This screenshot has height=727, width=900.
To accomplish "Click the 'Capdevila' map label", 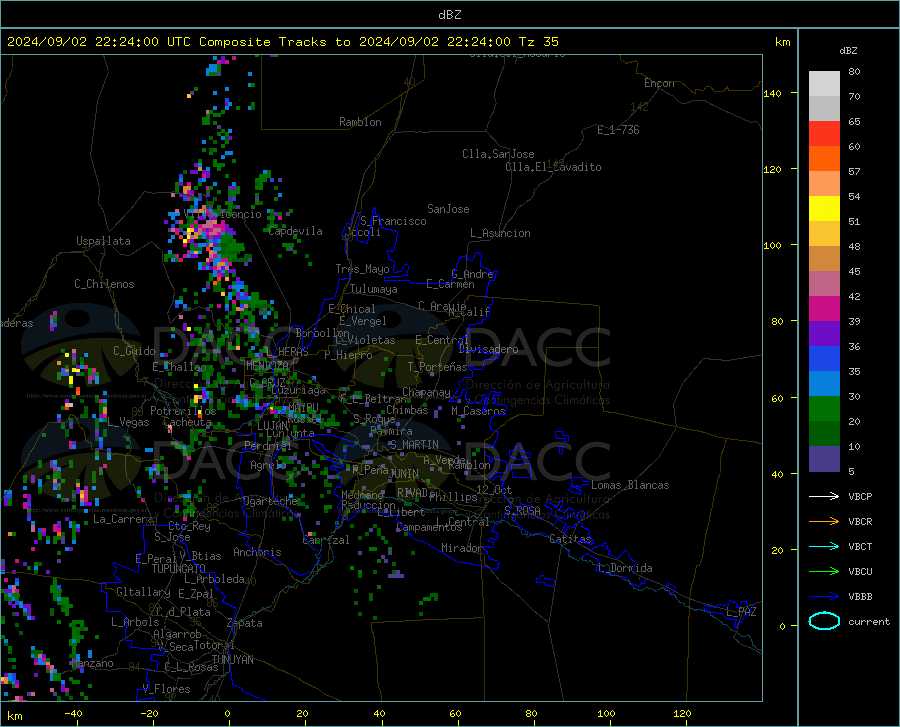I will (x=296, y=231).
